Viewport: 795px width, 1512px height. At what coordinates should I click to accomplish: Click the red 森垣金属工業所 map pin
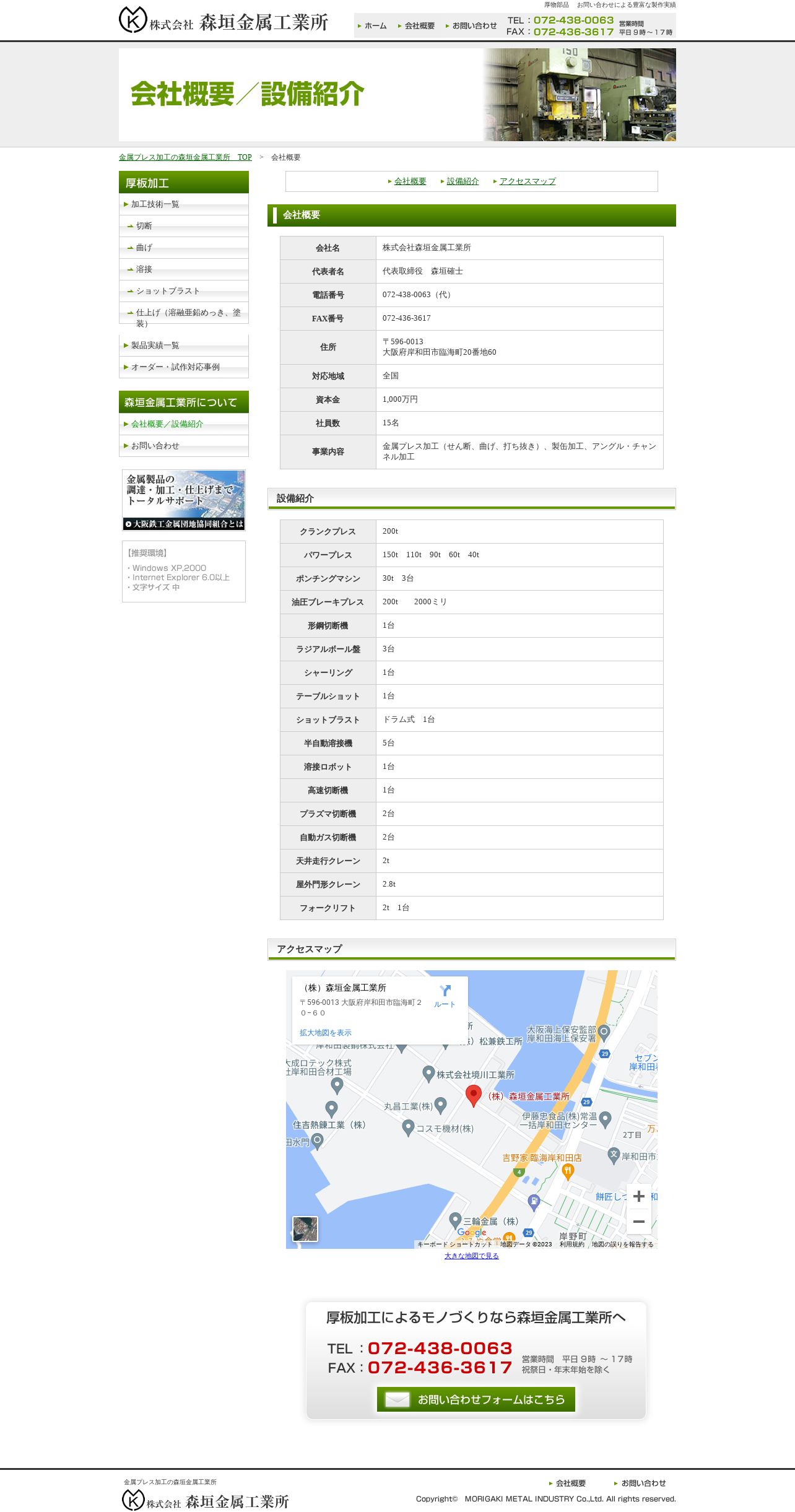474,1095
